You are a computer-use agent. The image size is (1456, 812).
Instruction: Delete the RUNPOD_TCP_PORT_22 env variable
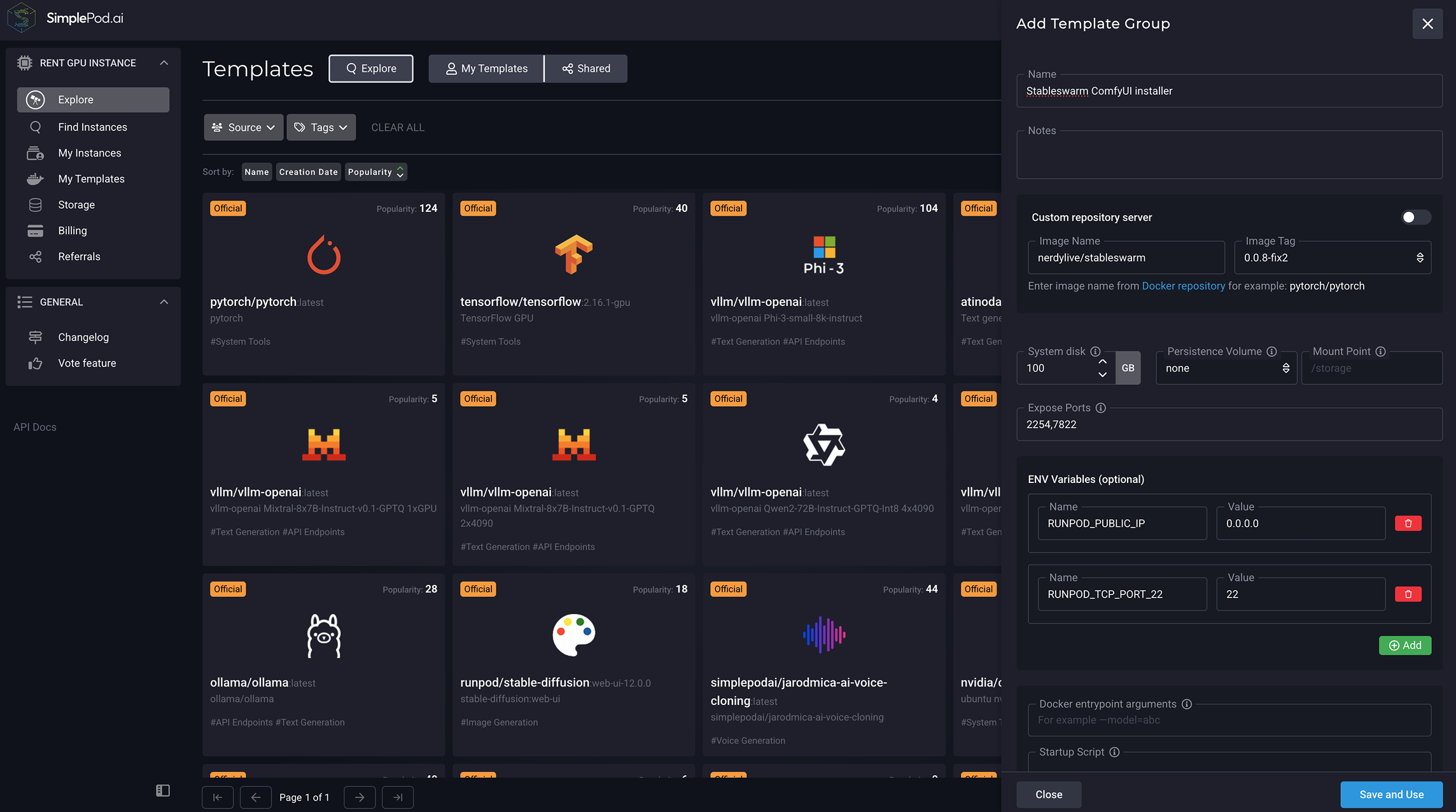(x=1408, y=594)
